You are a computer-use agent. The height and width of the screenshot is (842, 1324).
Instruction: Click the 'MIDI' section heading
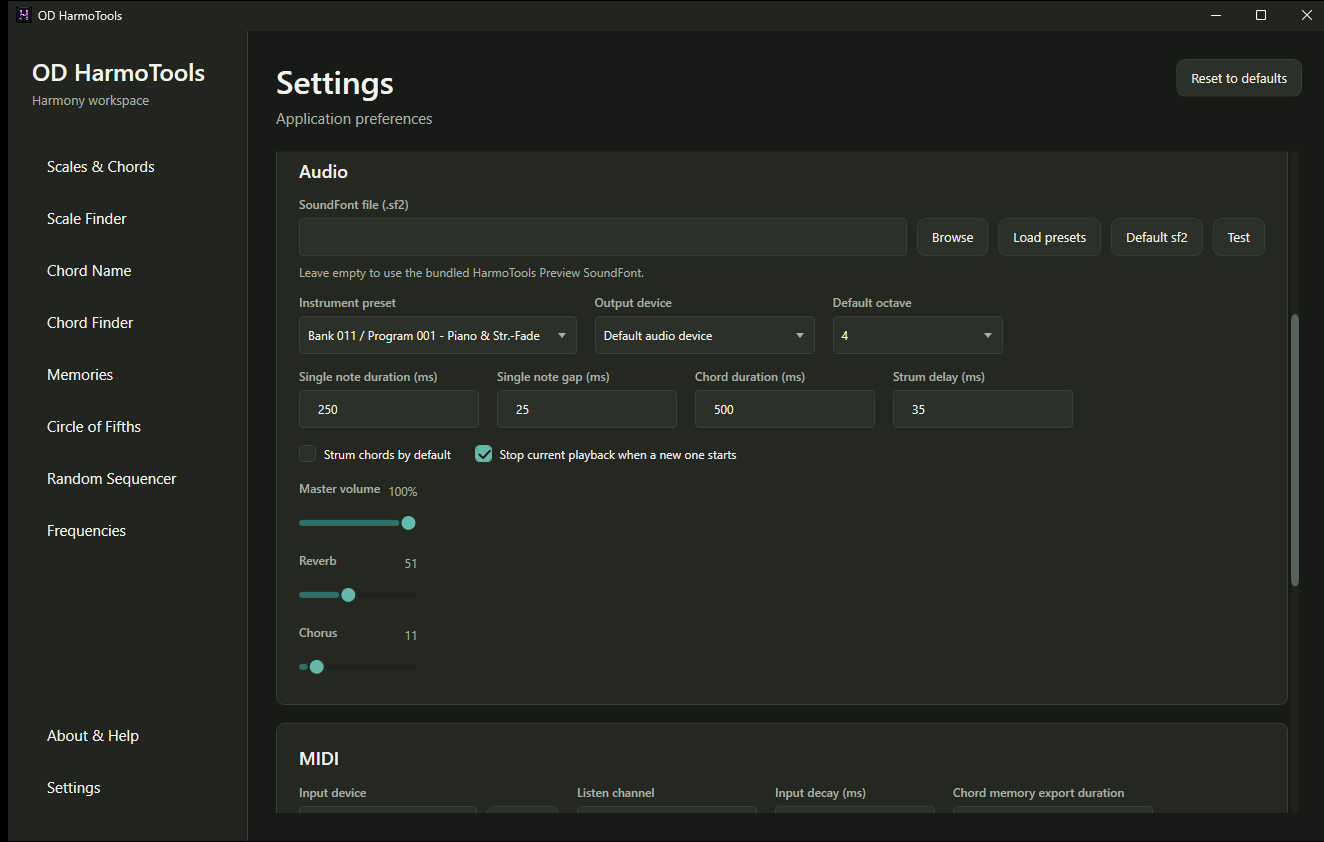coord(319,760)
